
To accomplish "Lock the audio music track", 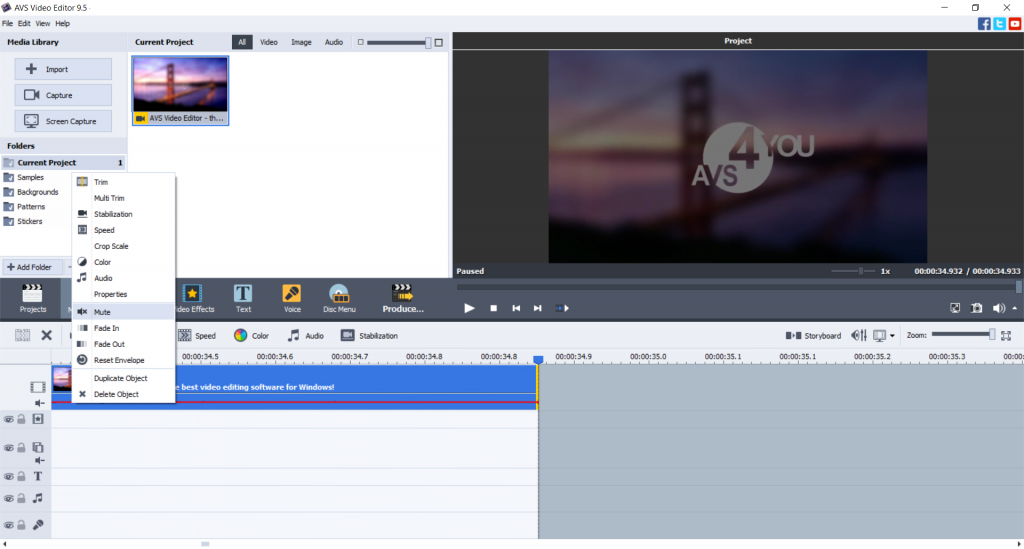I will click(x=21, y=498).
